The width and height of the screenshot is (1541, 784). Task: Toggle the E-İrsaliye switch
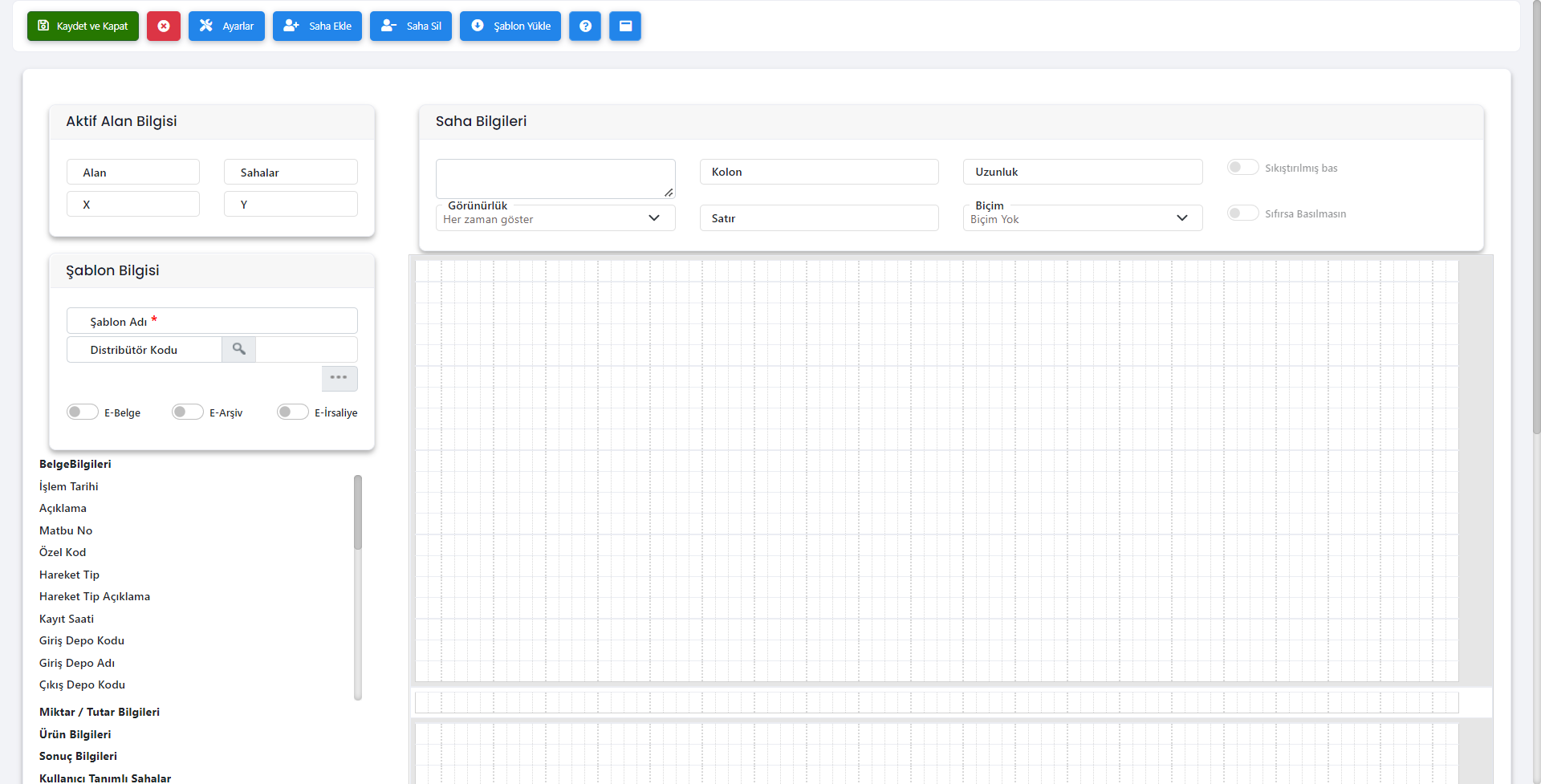(x=292, y=412)
